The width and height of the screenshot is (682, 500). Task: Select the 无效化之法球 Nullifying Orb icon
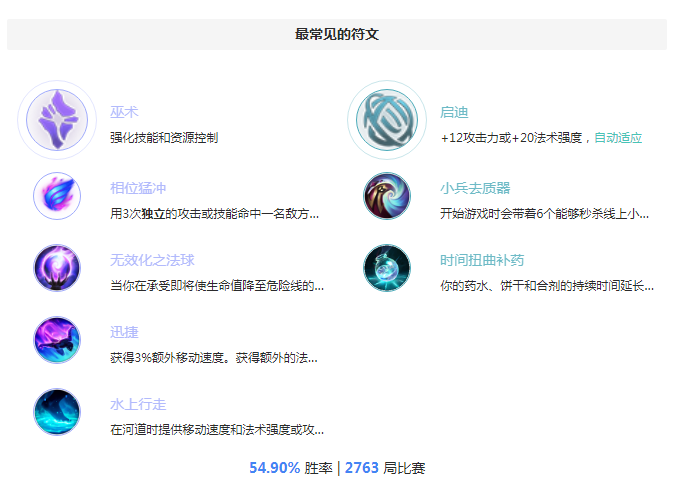(57, 268)
